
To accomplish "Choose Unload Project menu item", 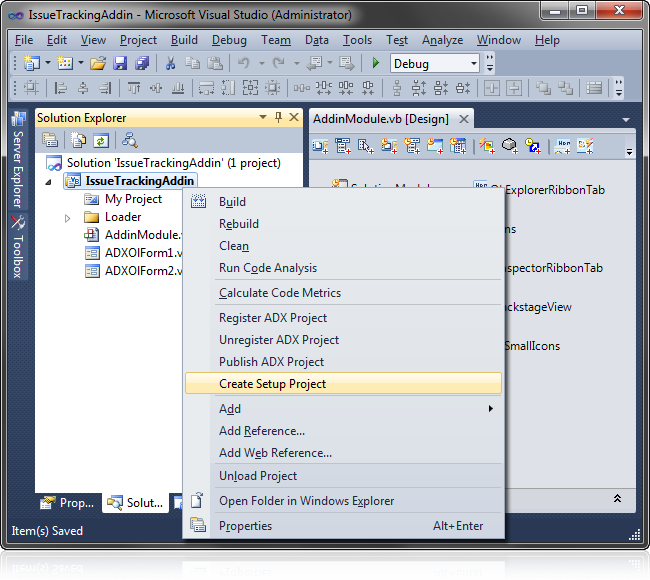I will 343,476.
